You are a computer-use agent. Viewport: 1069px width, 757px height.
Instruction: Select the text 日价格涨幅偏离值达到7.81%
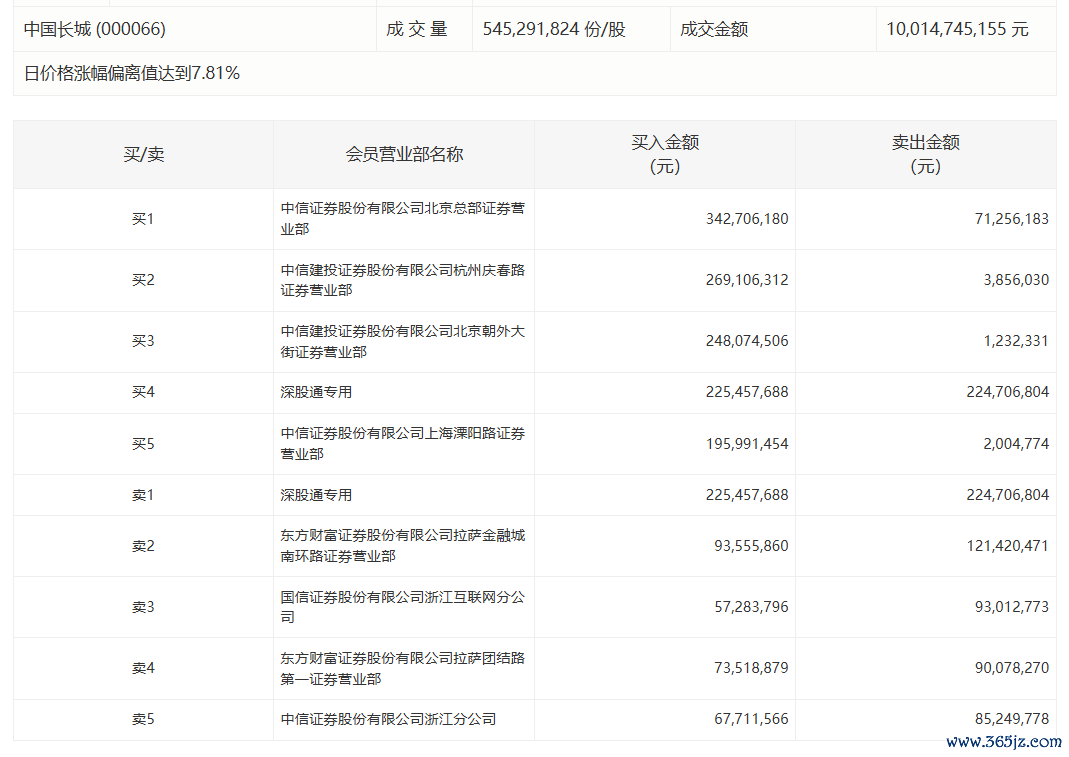[132, 74]
